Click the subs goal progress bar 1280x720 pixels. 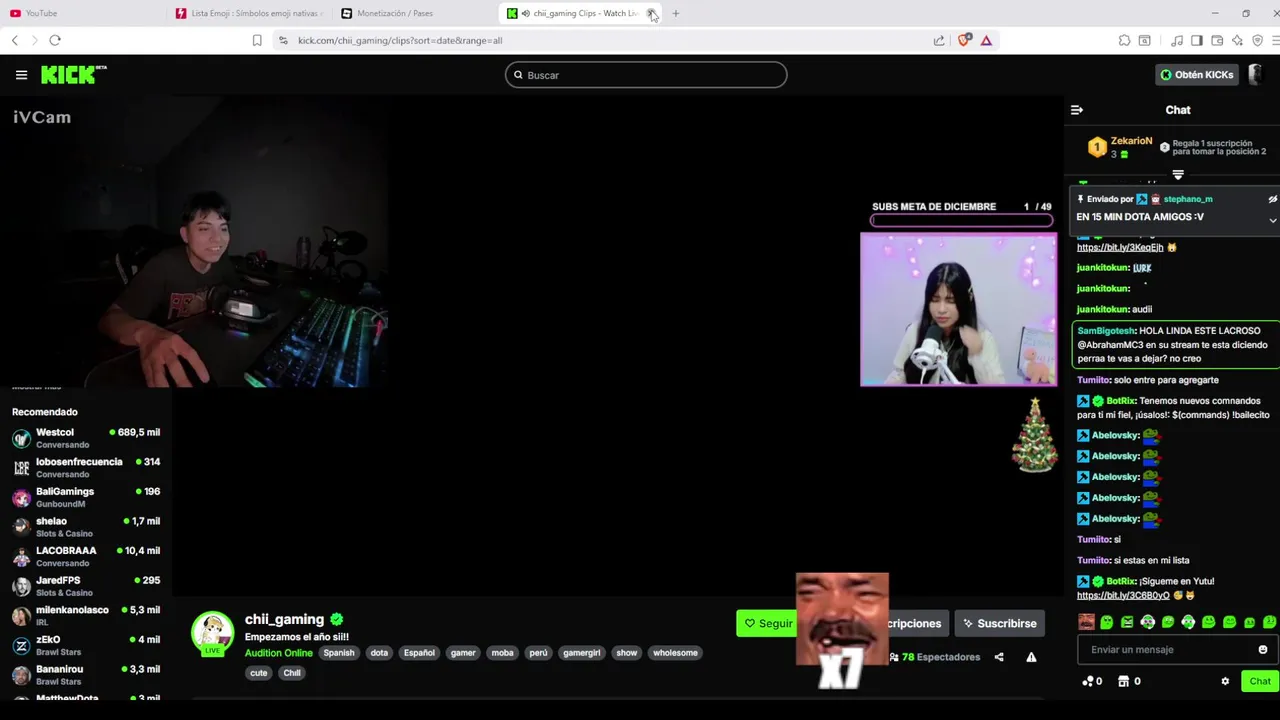pos(961,220)
